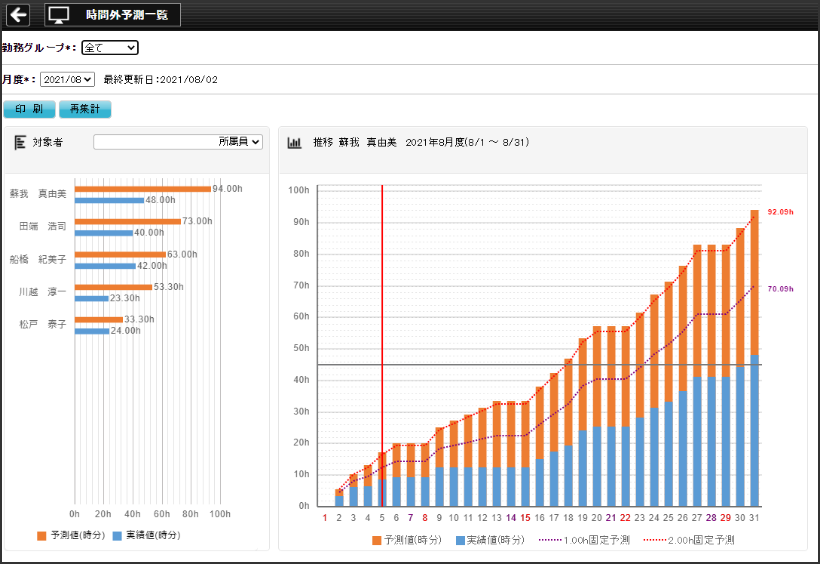Viewport: 820px width, 564px height.
Task: Click the back arrow icon
Action: coord(18,15)
